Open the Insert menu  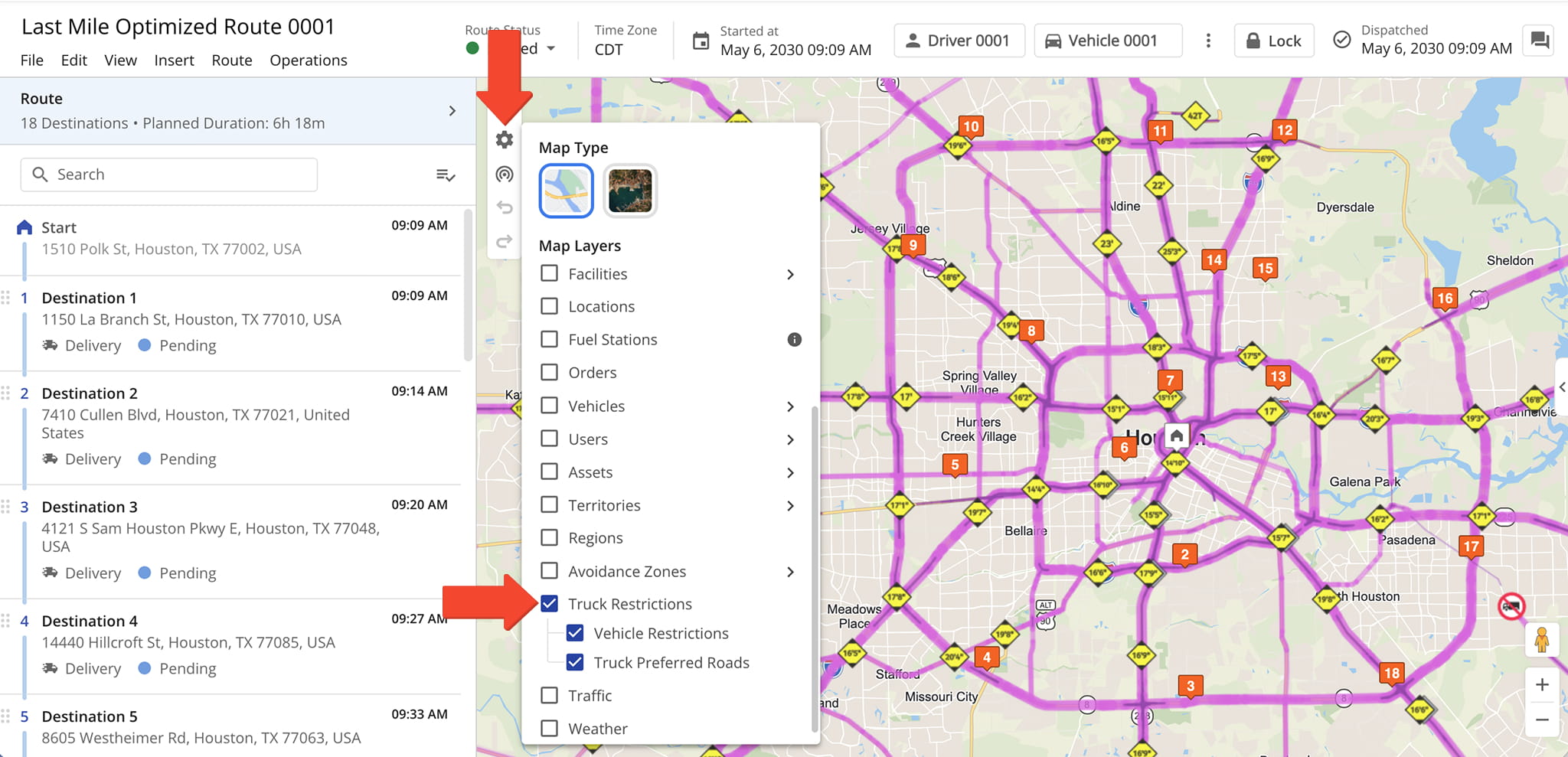tap(174, 60)
